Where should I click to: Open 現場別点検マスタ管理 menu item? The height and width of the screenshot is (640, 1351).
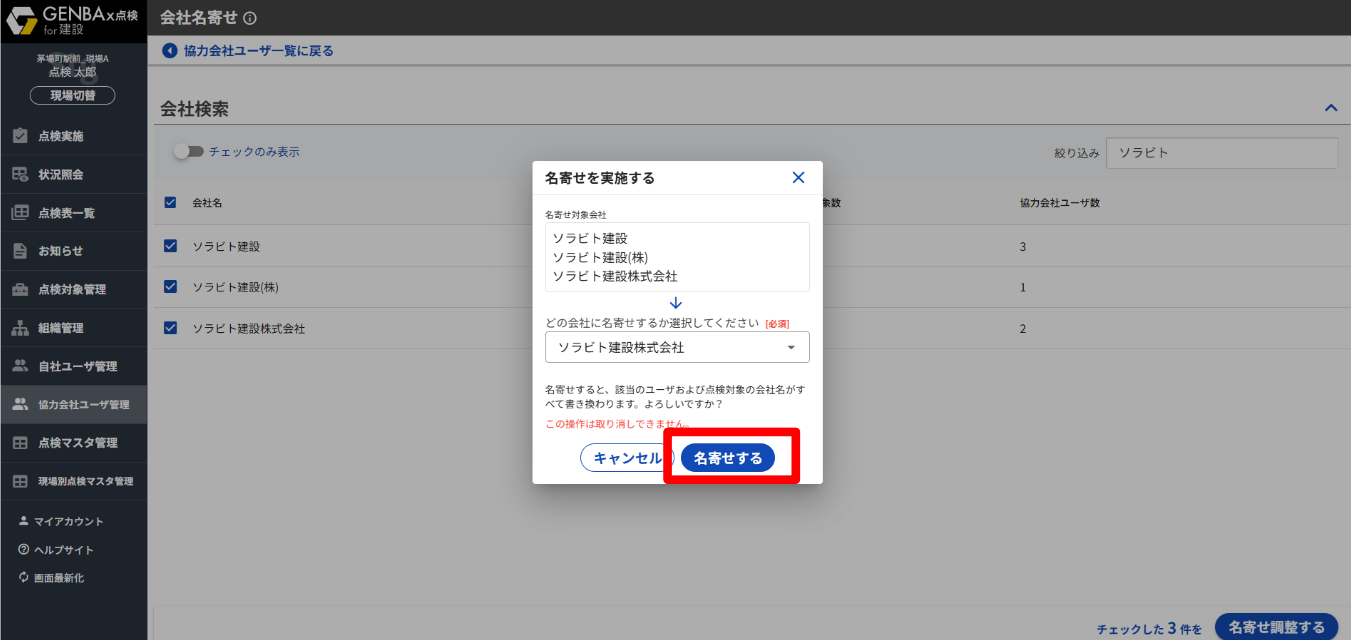pyautogui.click(x=85, y=481)
